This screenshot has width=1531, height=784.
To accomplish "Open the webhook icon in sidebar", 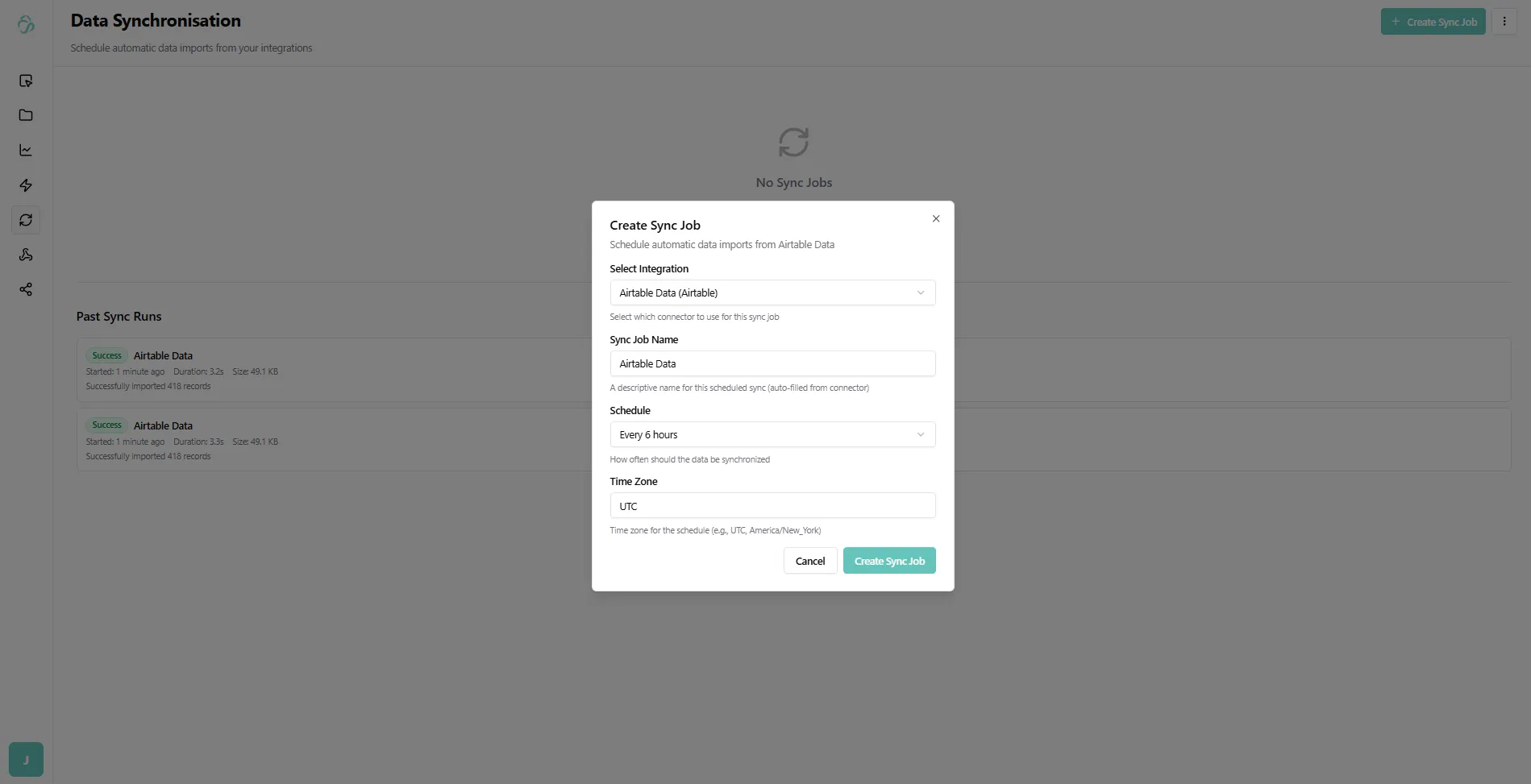I will pos(26,255).
